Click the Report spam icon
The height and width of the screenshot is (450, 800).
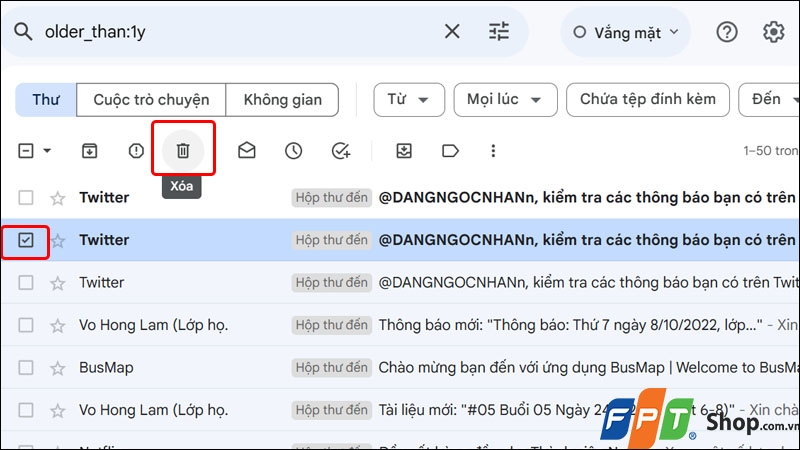click(136, 151)
